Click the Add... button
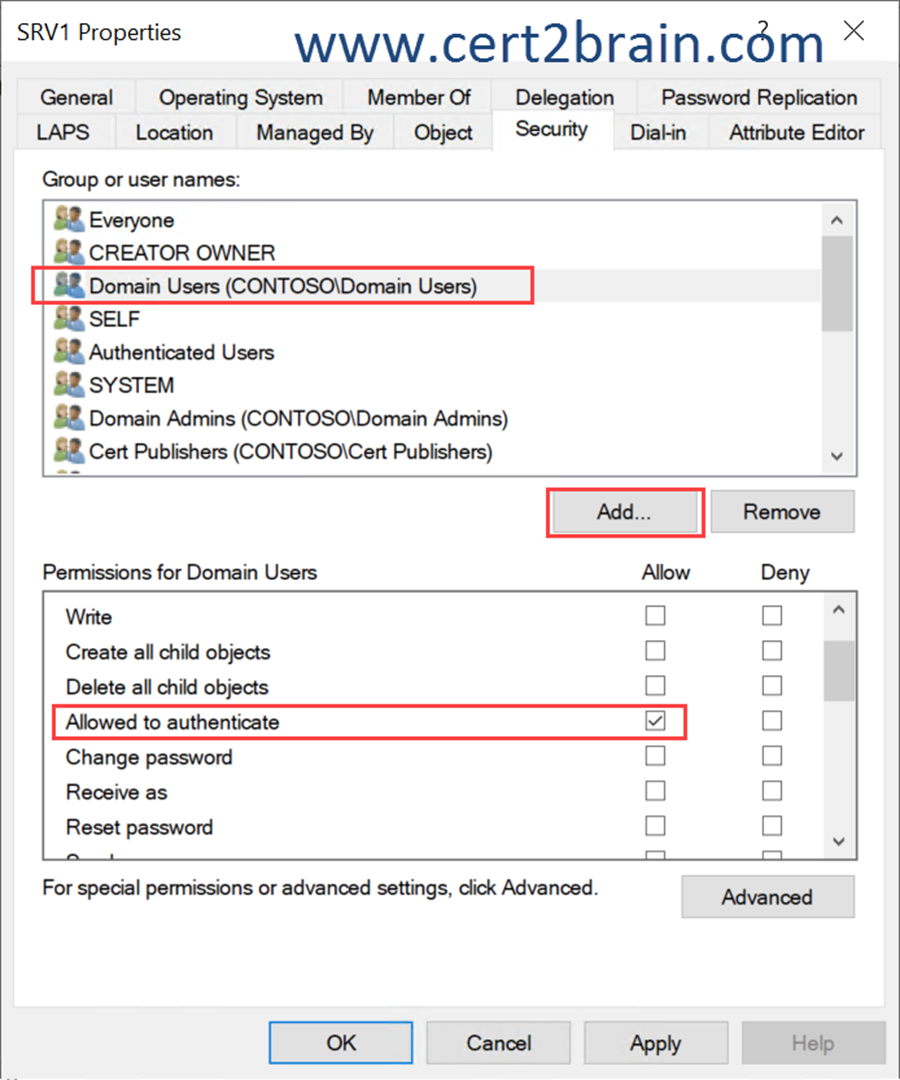This screenshot has height=1080, width=900. click(x=625, y=512)
